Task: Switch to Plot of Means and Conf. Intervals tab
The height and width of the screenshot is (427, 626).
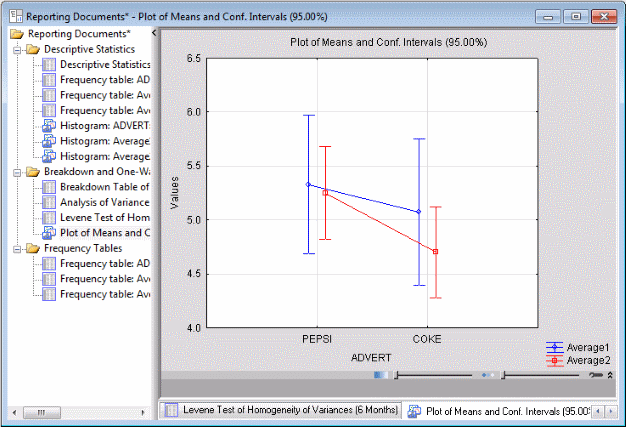Action: (x=498, y=411)
